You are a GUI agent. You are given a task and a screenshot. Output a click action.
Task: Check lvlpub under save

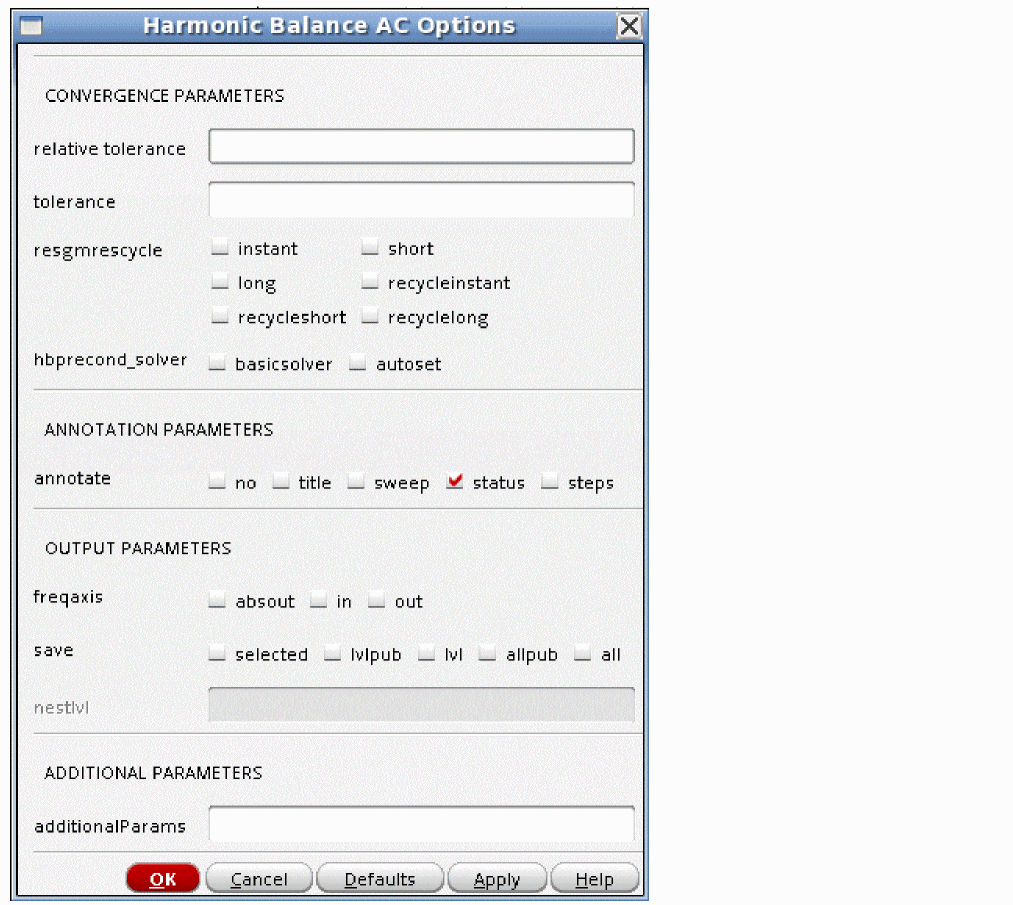[332, 654]
